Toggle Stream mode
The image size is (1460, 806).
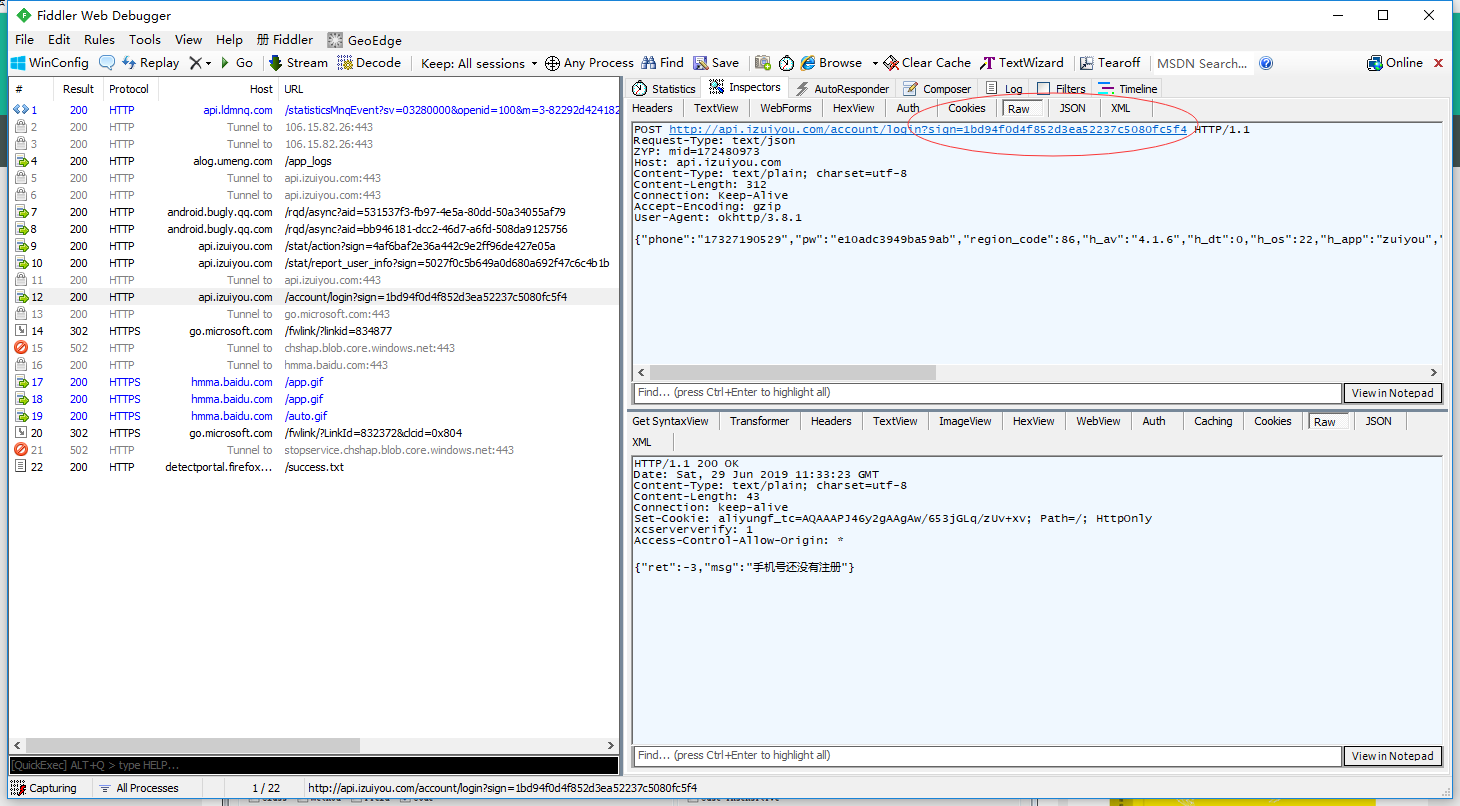pos(298,63)
